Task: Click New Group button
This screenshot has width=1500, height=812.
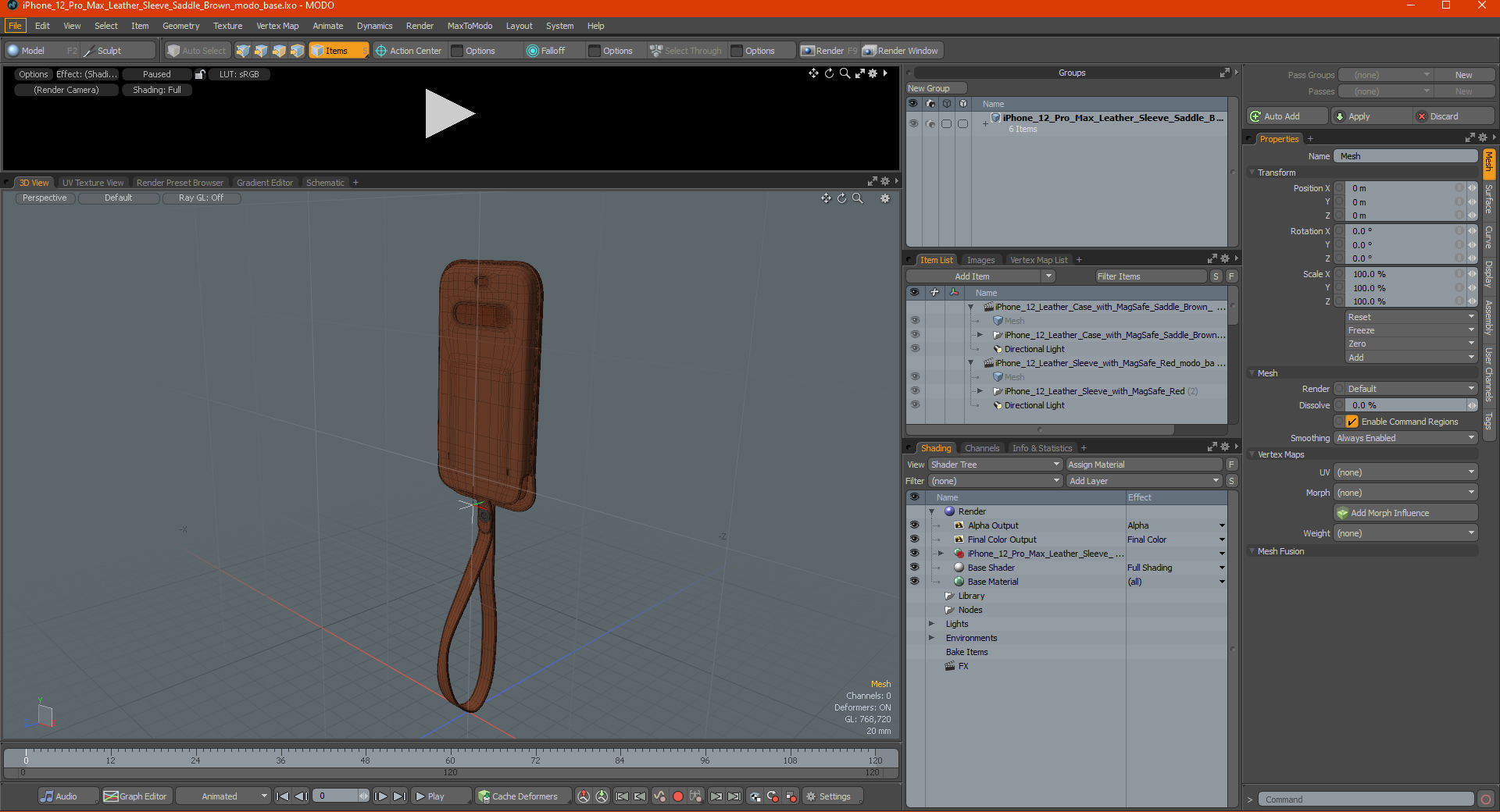Action: pyautogui.click(x=936, y=88)
